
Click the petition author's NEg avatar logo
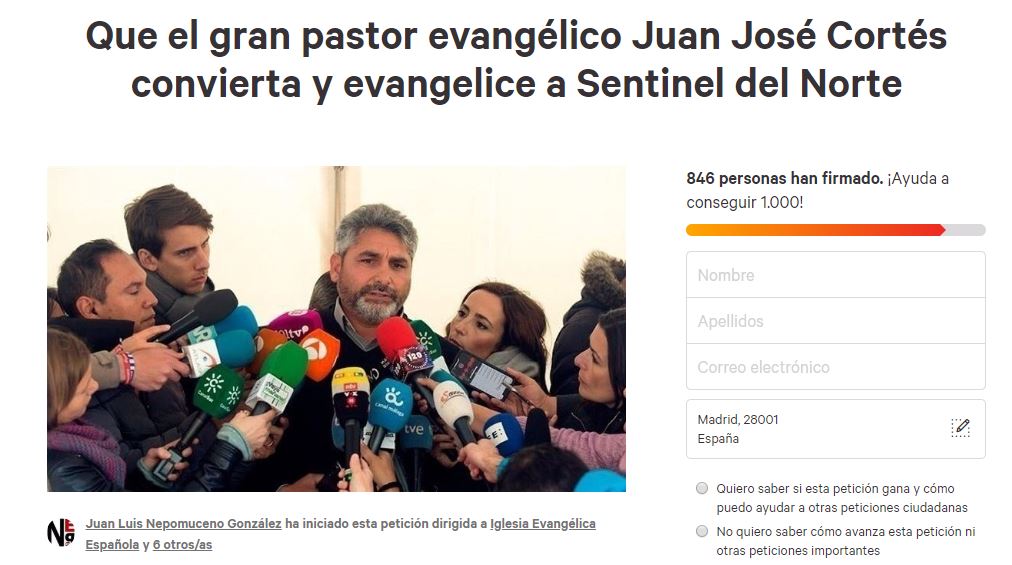click(61, 533)
